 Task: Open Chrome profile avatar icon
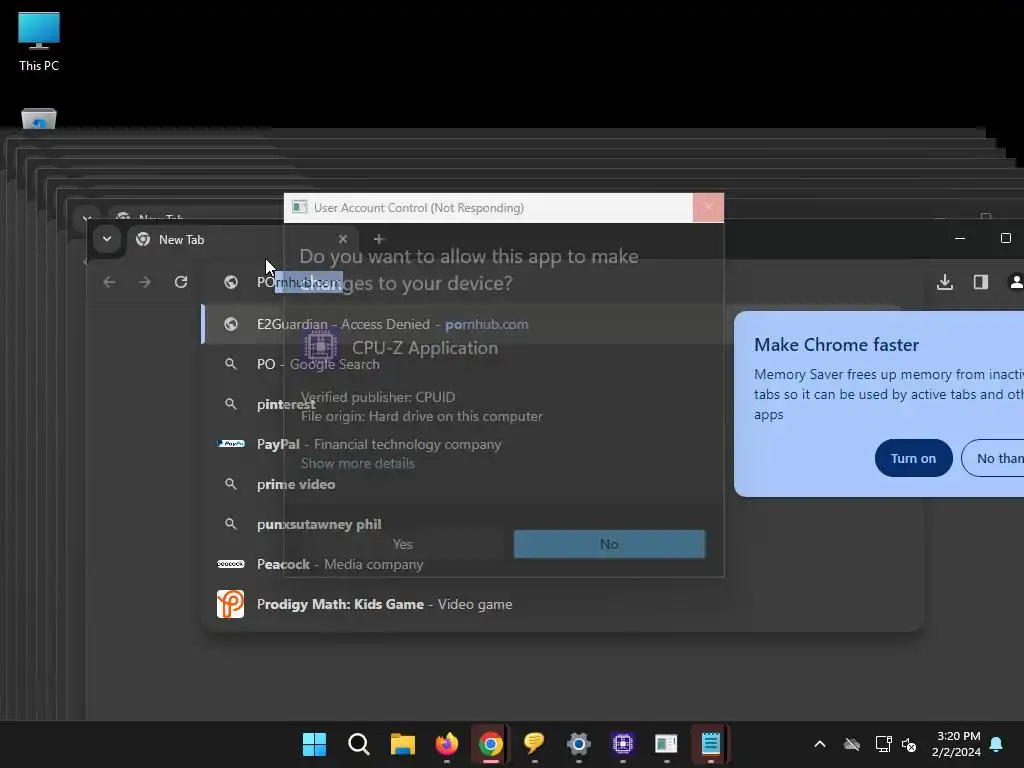1016,282
